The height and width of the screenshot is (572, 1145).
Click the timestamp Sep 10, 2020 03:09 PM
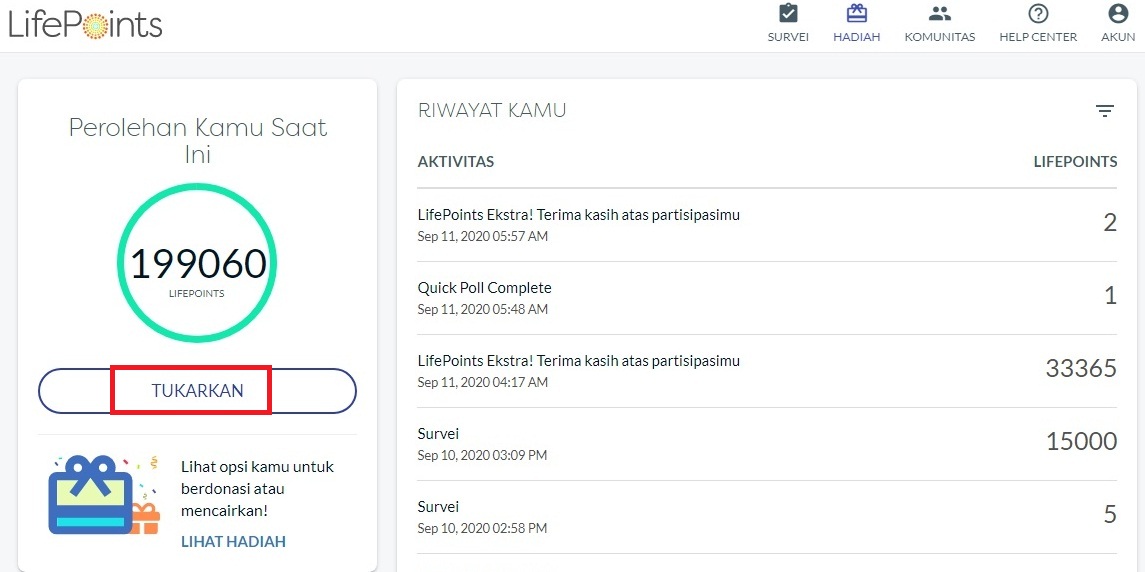tap(482, 456)
